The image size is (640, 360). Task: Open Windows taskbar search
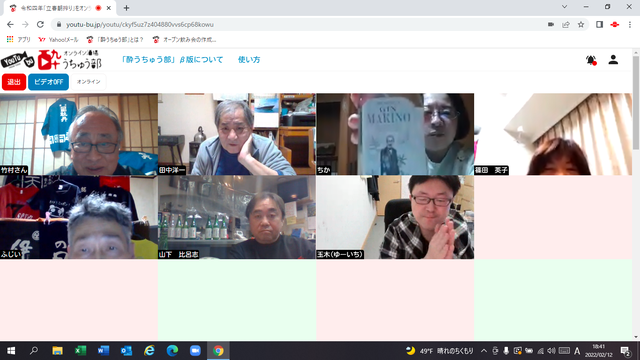34,351
